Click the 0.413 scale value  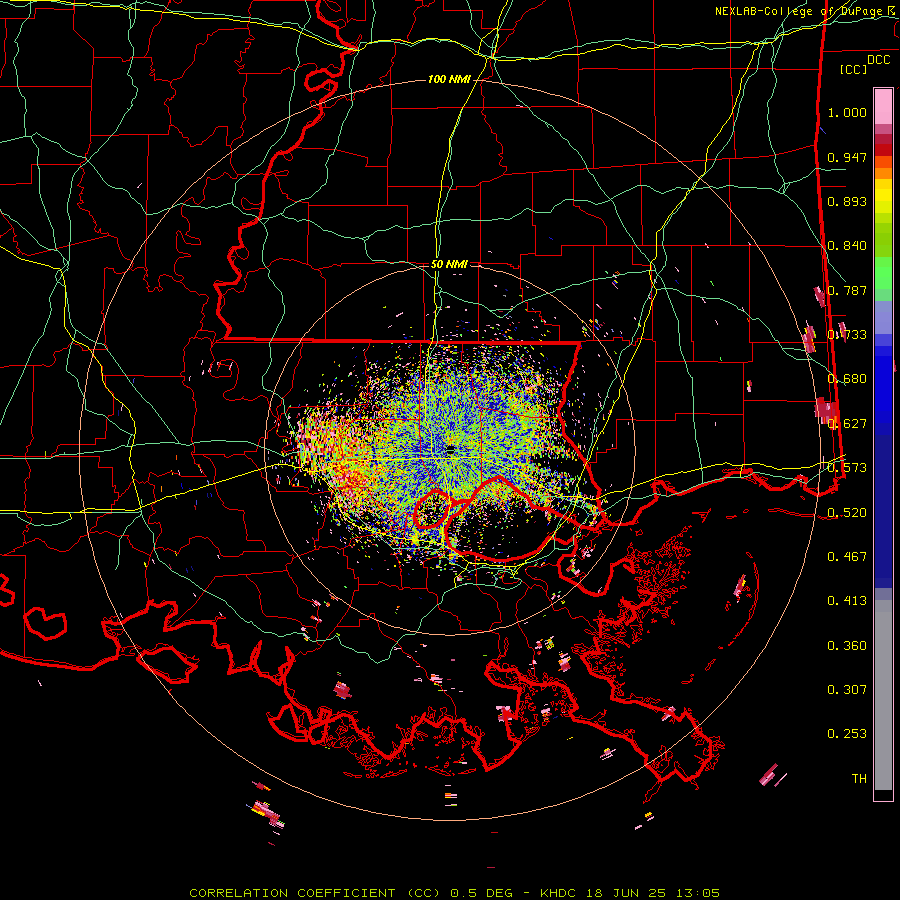click(x=847, y=601)
